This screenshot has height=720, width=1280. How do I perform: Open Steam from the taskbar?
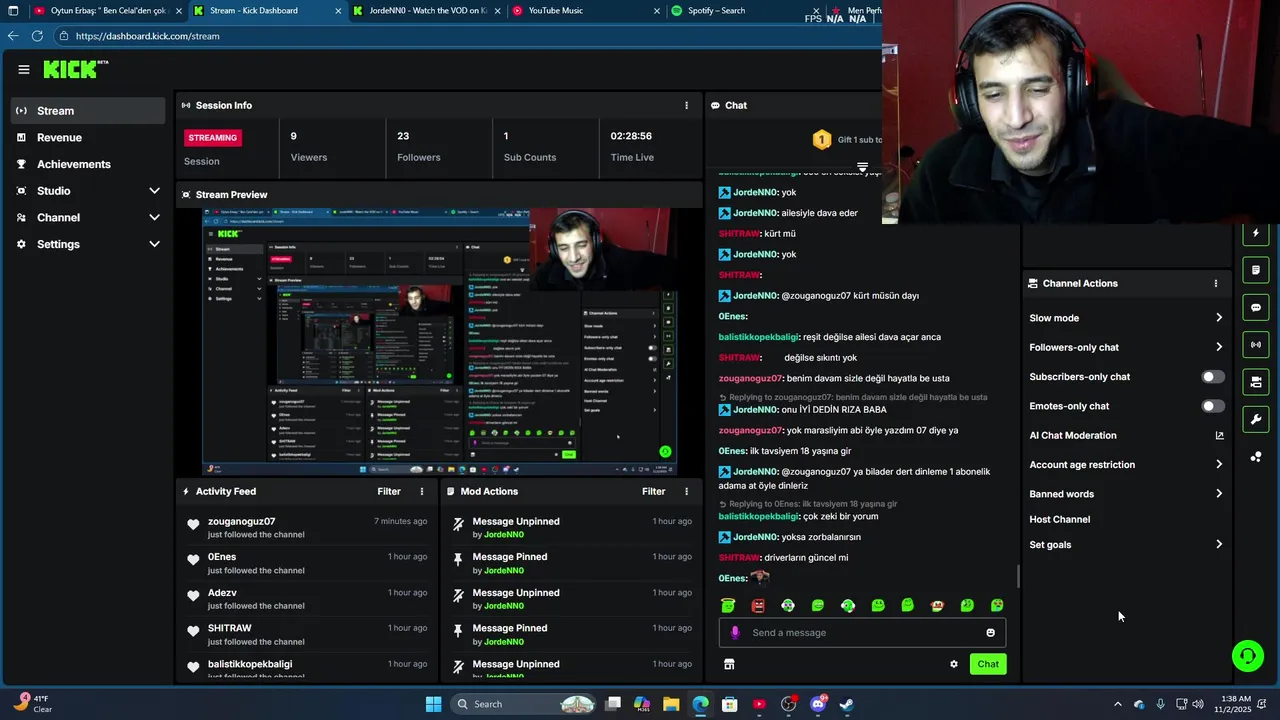pyautogui.click(x=846, y=704)
